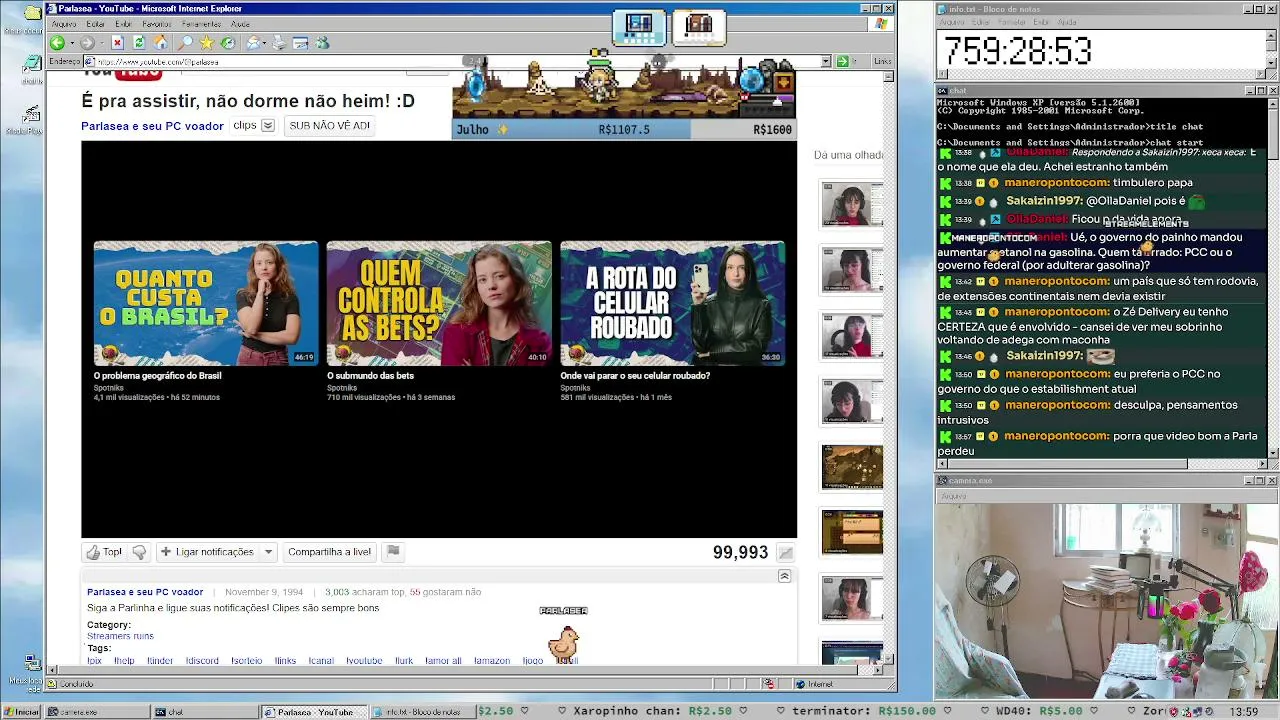The image size is (1280, 720).
Task: Open the Ferramentas menu in Internet Explorer
Action: pos(201,24)
